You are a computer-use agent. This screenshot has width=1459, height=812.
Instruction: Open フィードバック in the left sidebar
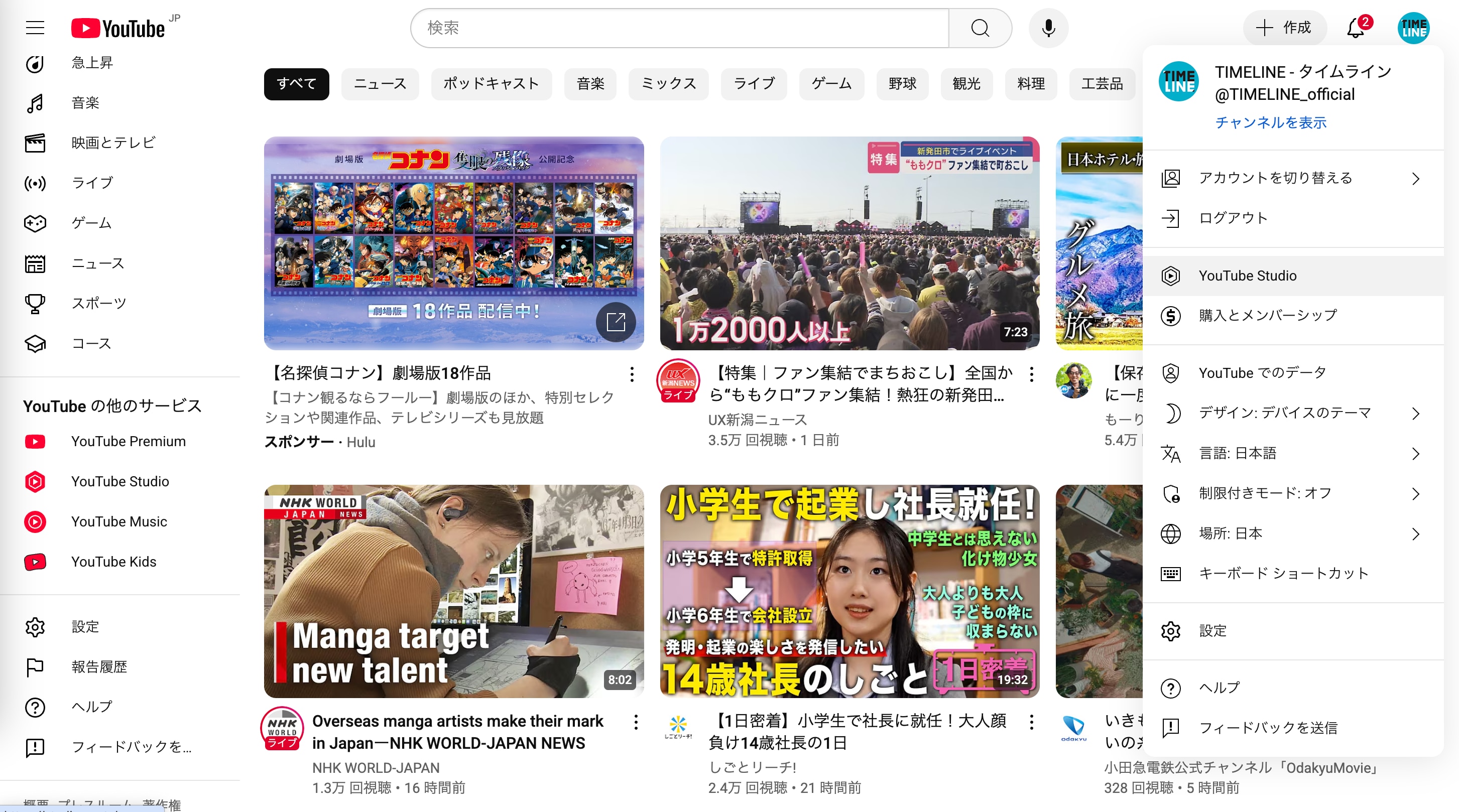[x=120, y=748]
